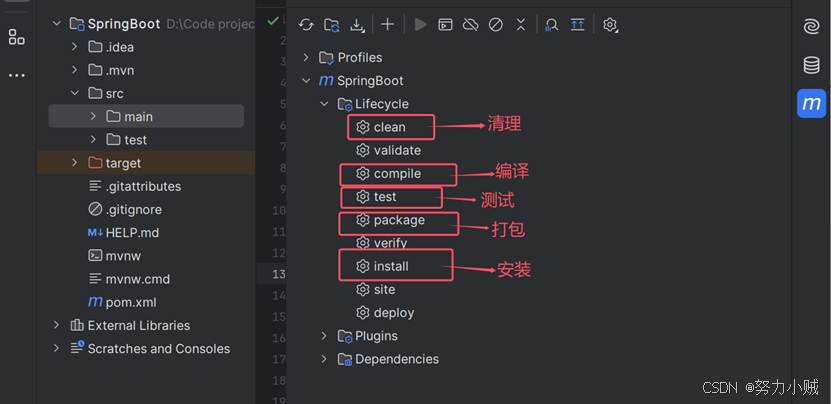This screenshot has height=404, width=831.
Task: Expand the Plugins node
Action: [x=323, y=336]
